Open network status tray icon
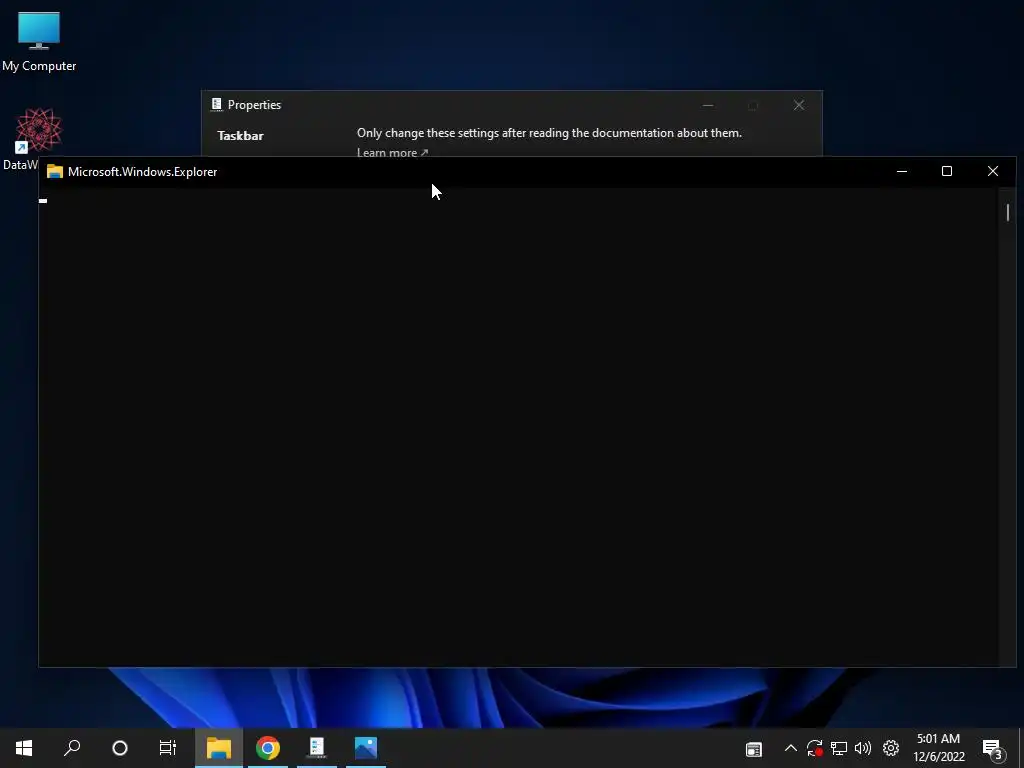 pyautogui.click(x=839, y=748)
